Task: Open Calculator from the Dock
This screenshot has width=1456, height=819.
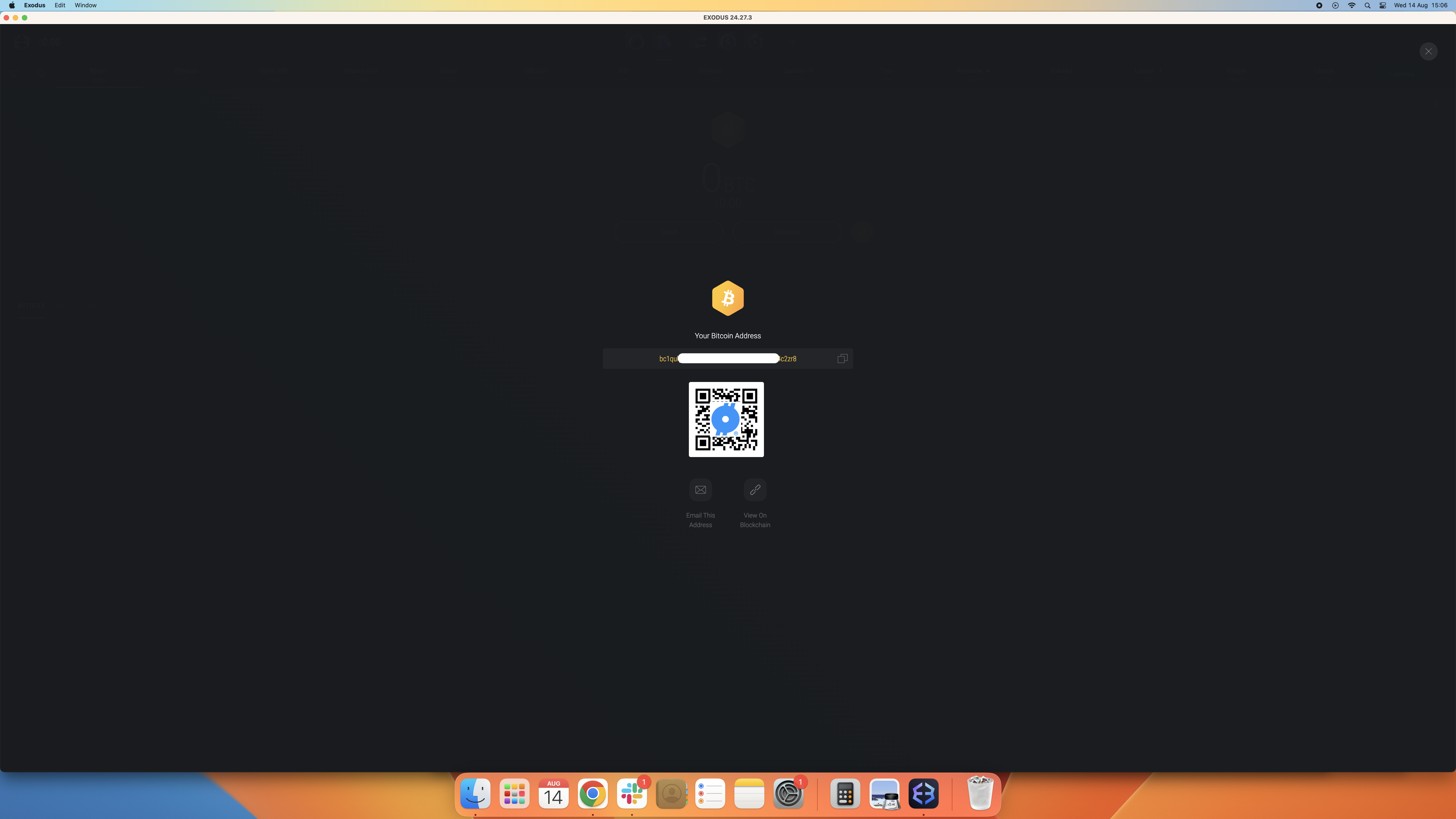Action: click(845, 794)
